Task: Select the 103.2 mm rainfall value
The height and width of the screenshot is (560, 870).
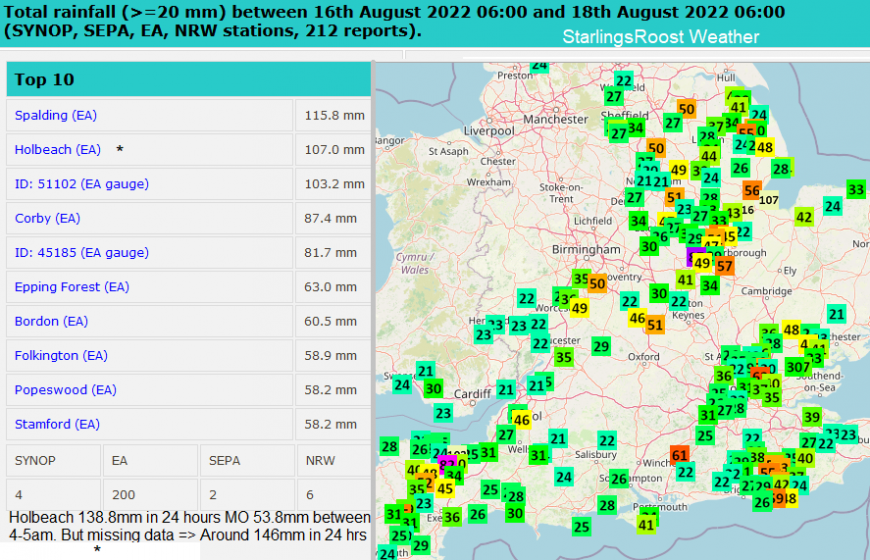Action: point(335,184)
